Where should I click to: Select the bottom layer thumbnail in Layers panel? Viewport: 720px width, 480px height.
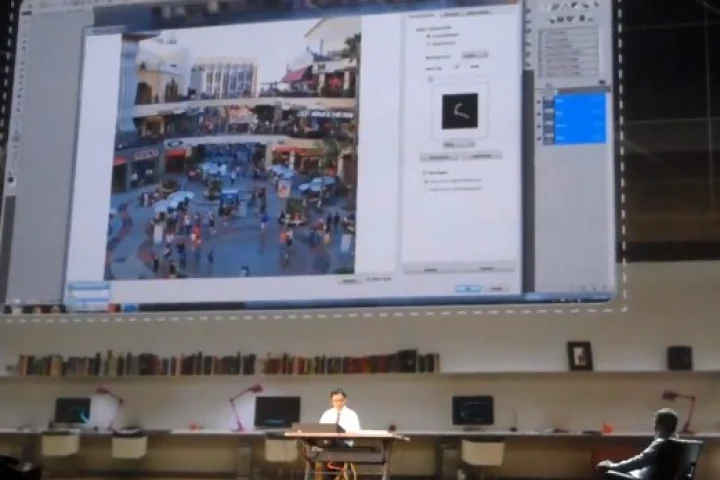[550, 137]
